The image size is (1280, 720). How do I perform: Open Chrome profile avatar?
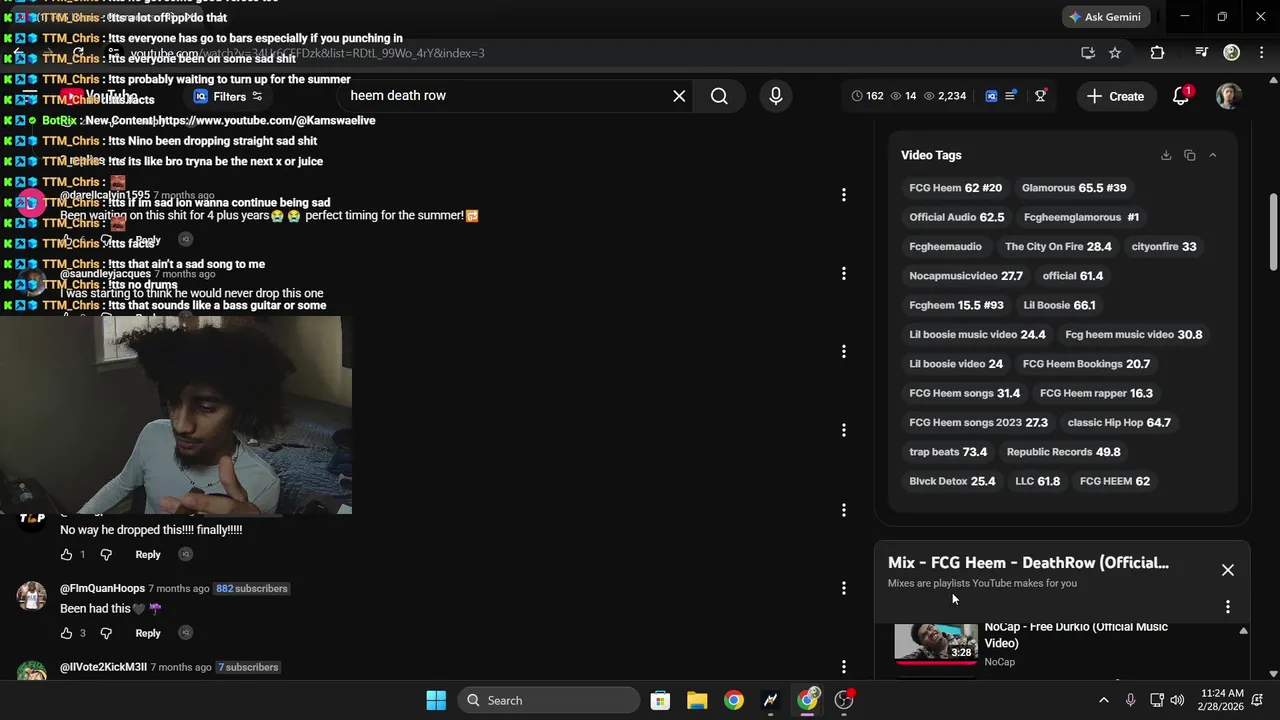(1232, 53)
